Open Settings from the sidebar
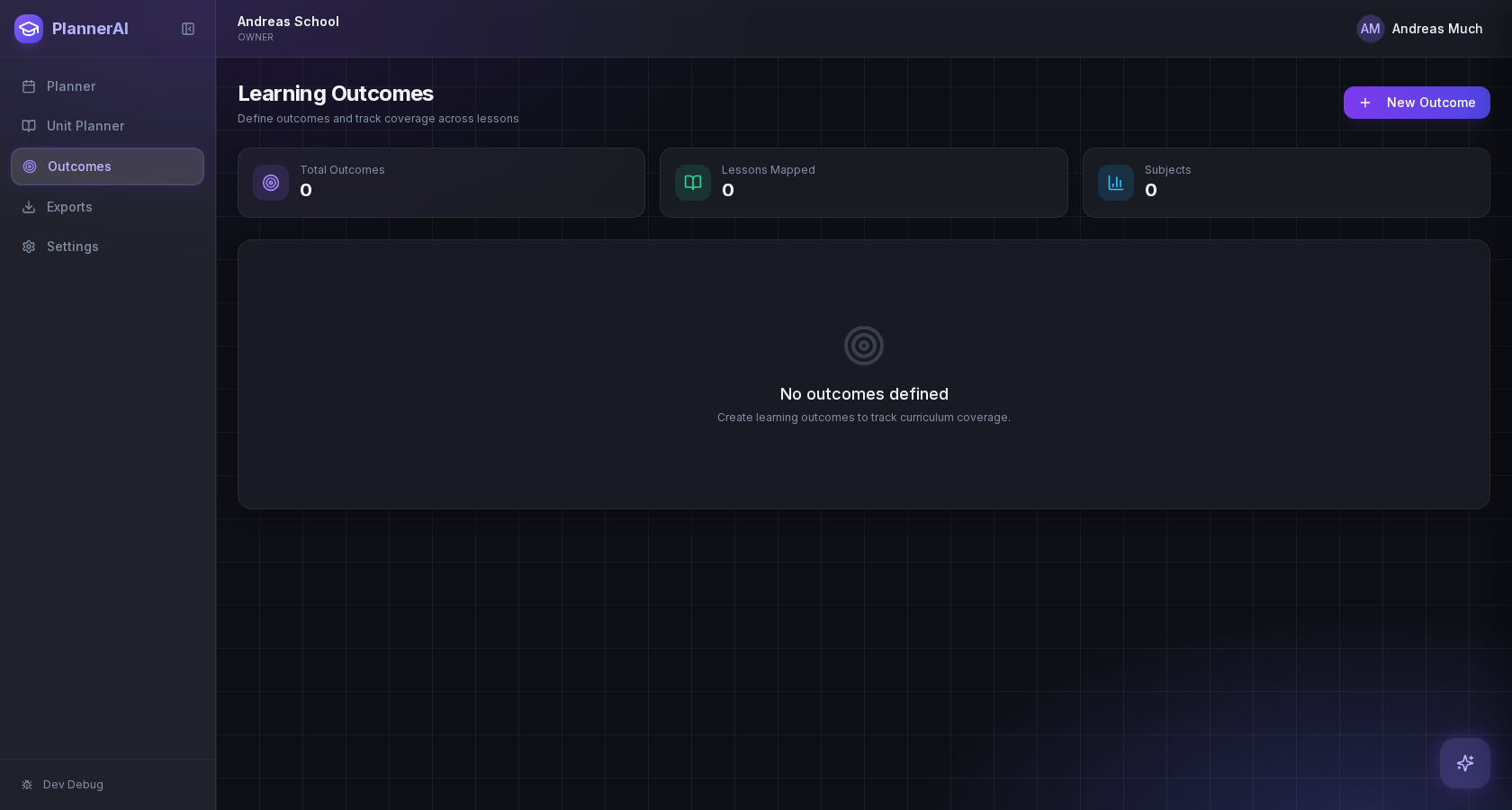 (x=72, y=247)
